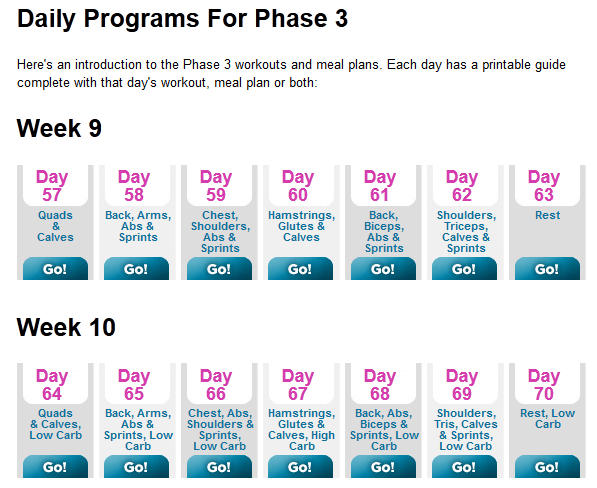Viewport: 597px width, 488px height.
Task: Start Day 61 using its Go! button
Action: pos(383,269)
